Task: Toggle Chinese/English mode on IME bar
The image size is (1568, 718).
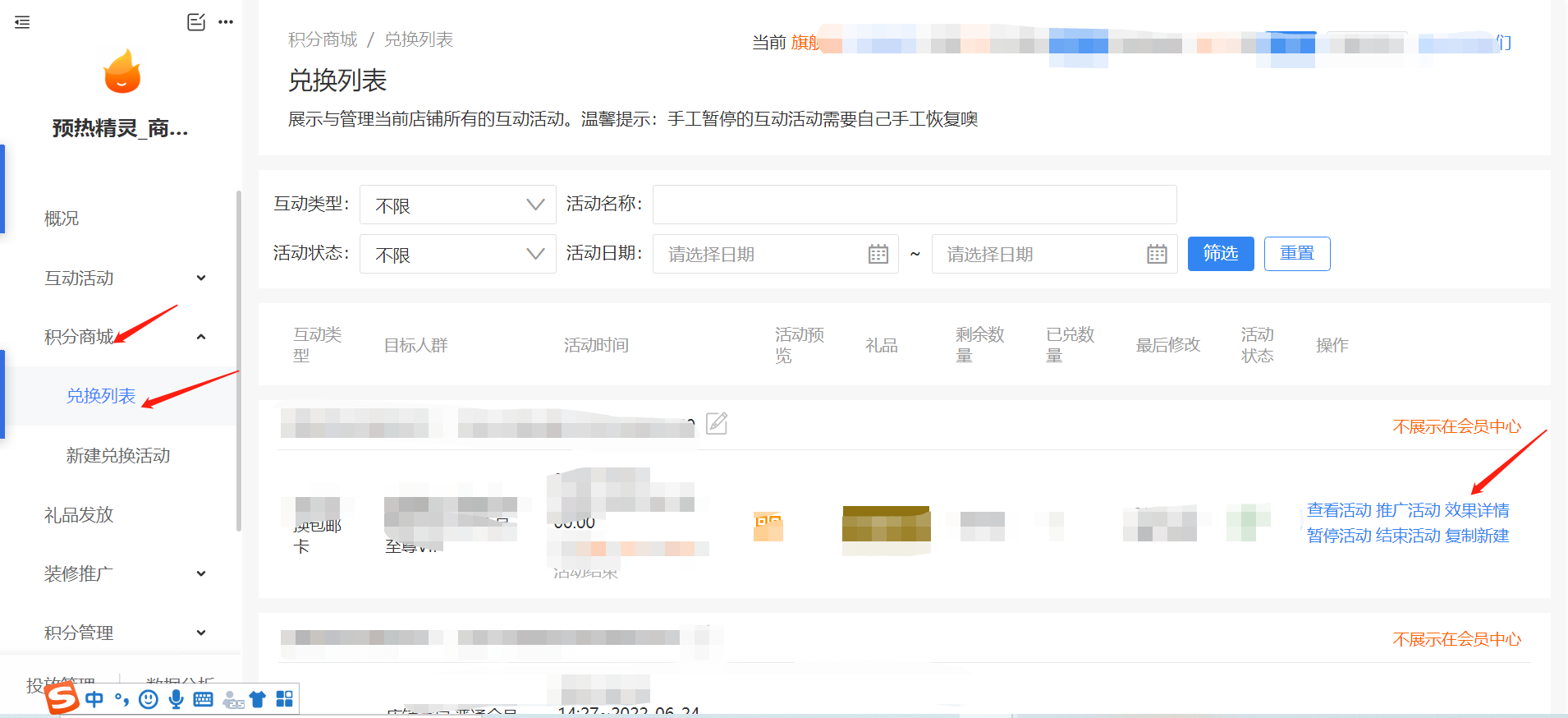Action: (x=94, y=699)
